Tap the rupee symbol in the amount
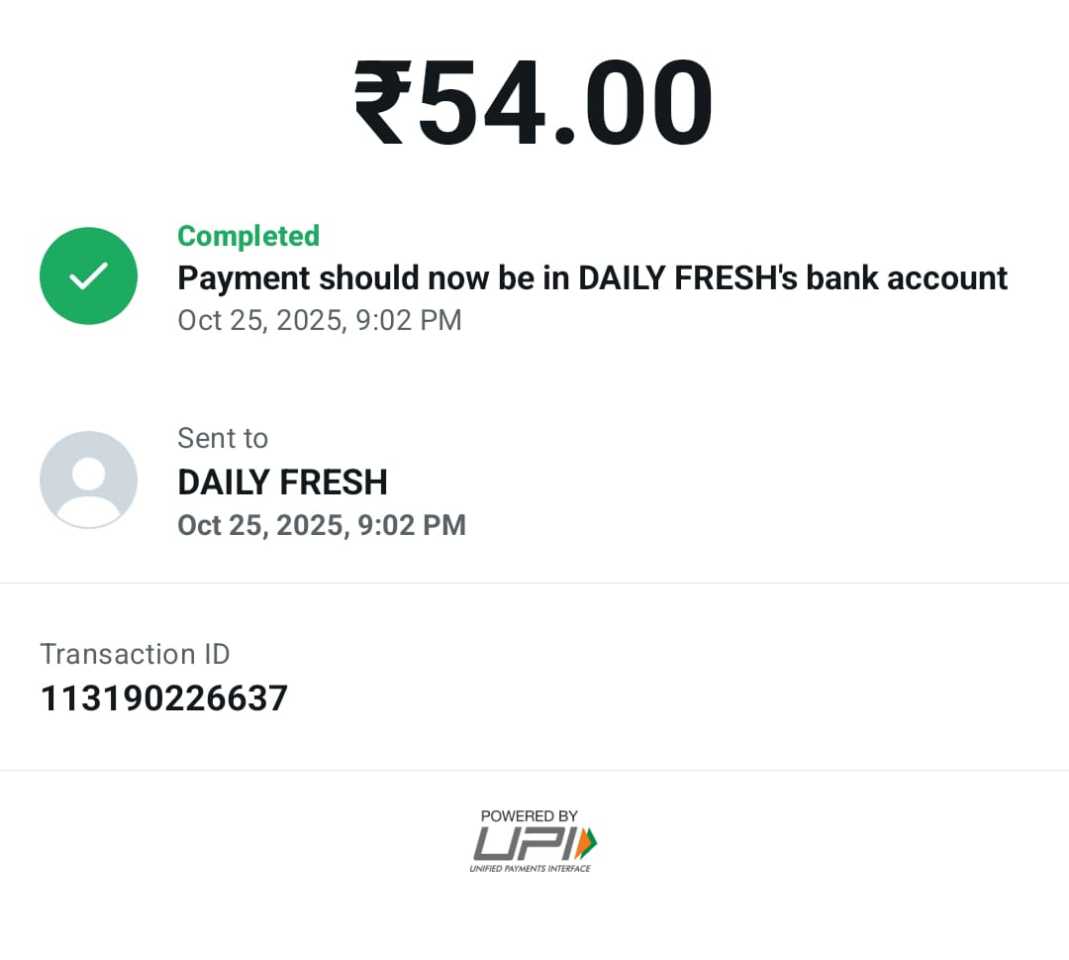This screenshot has height=960, width=1069. click(x=382, y=105)
